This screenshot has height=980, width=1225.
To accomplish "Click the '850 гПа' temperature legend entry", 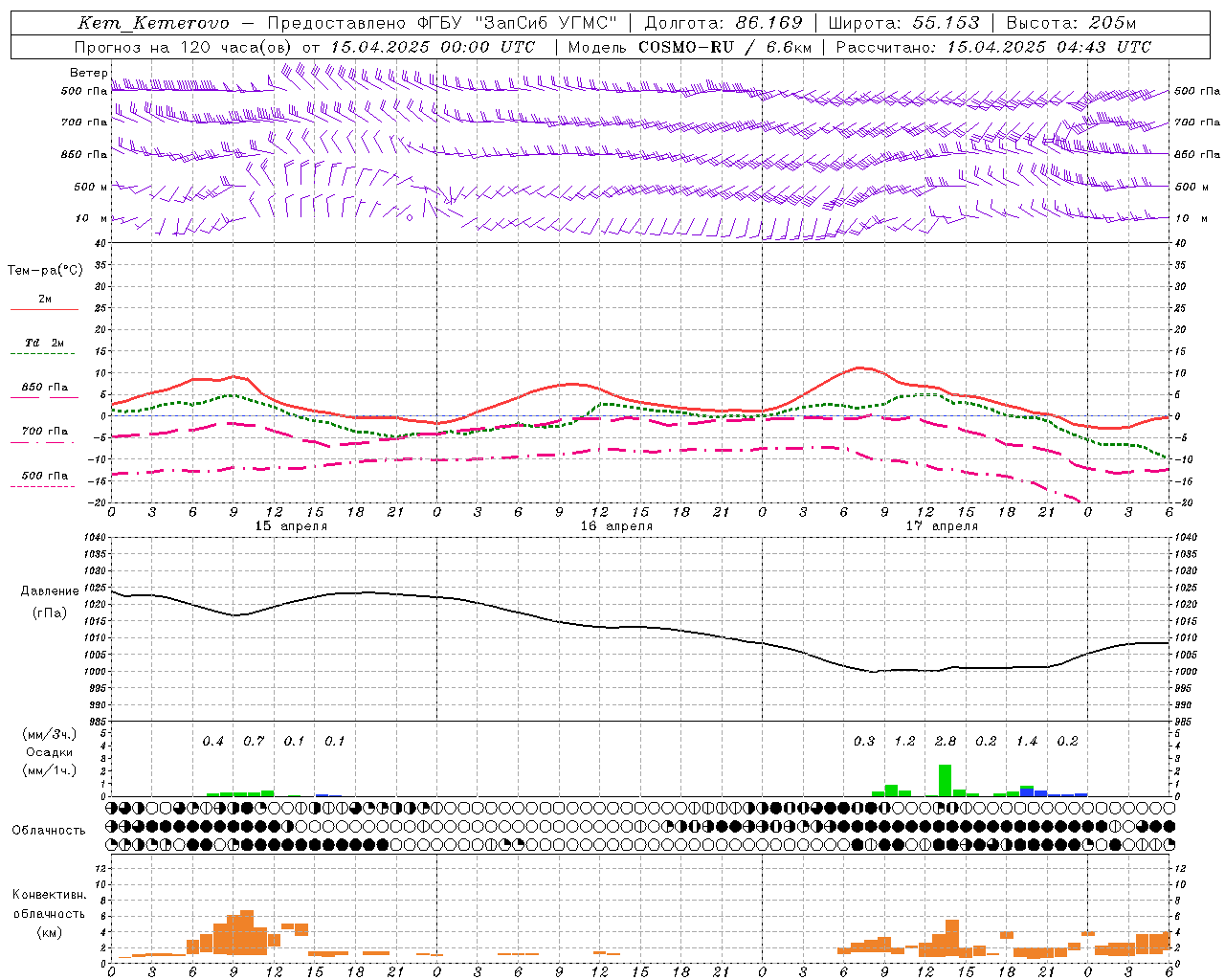I will tap(45, 388).
